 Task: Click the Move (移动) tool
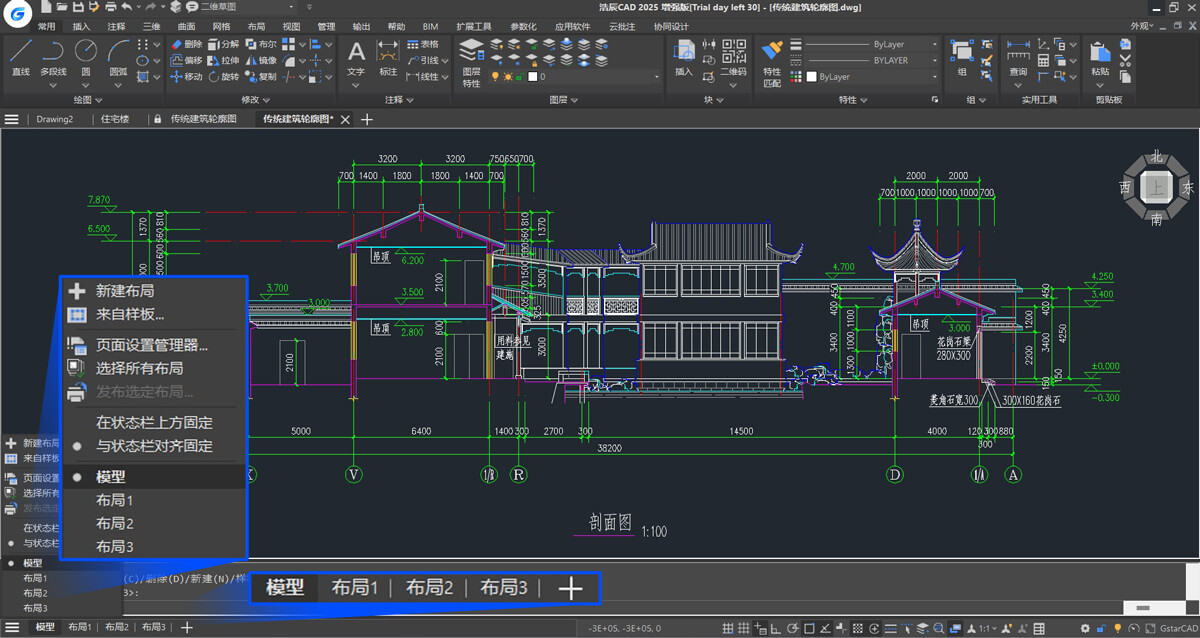click(186, 77)
